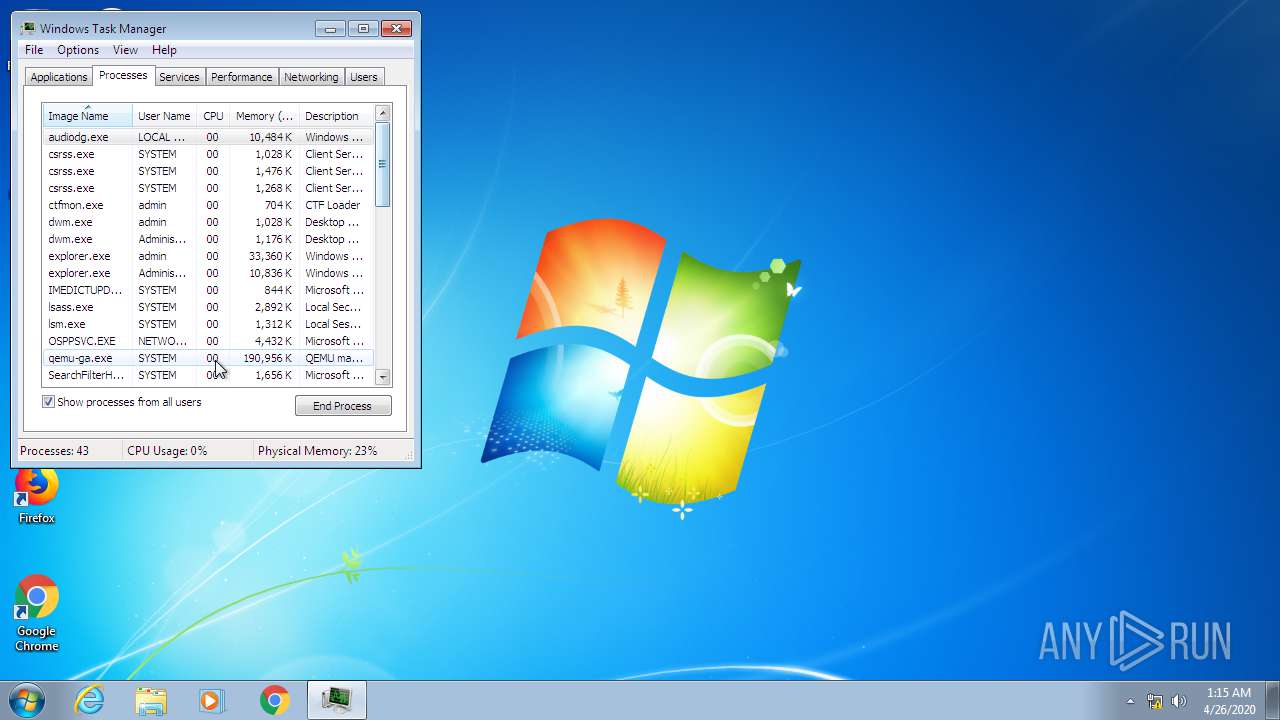Open the Start menu orb
This screenshot has width=1280, height=720.
pyautogui.click(x=27, y=700)
